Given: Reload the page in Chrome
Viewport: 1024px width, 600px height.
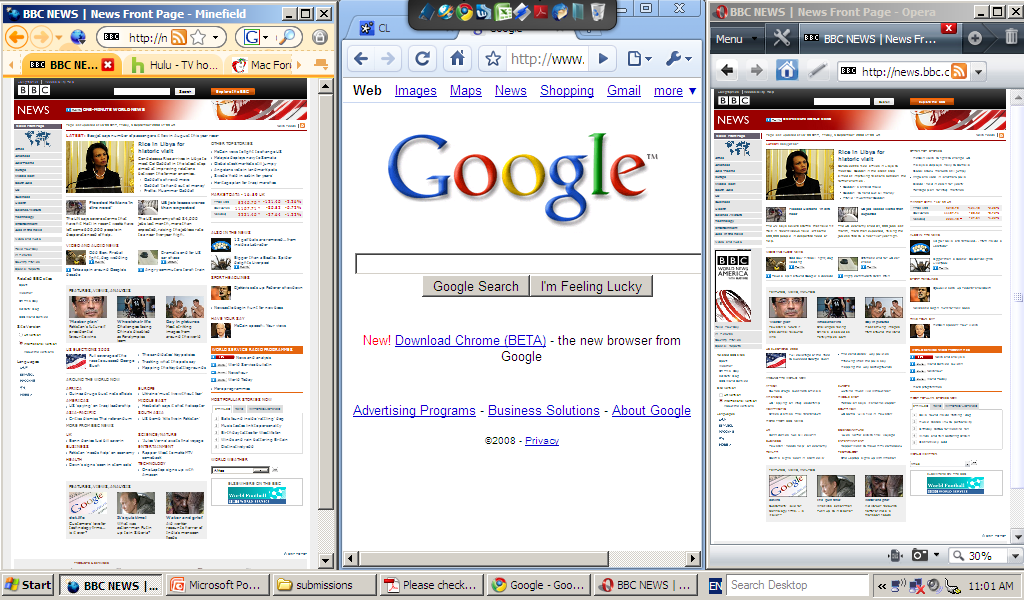Looking at the screenshot, I should pos(423,59).
